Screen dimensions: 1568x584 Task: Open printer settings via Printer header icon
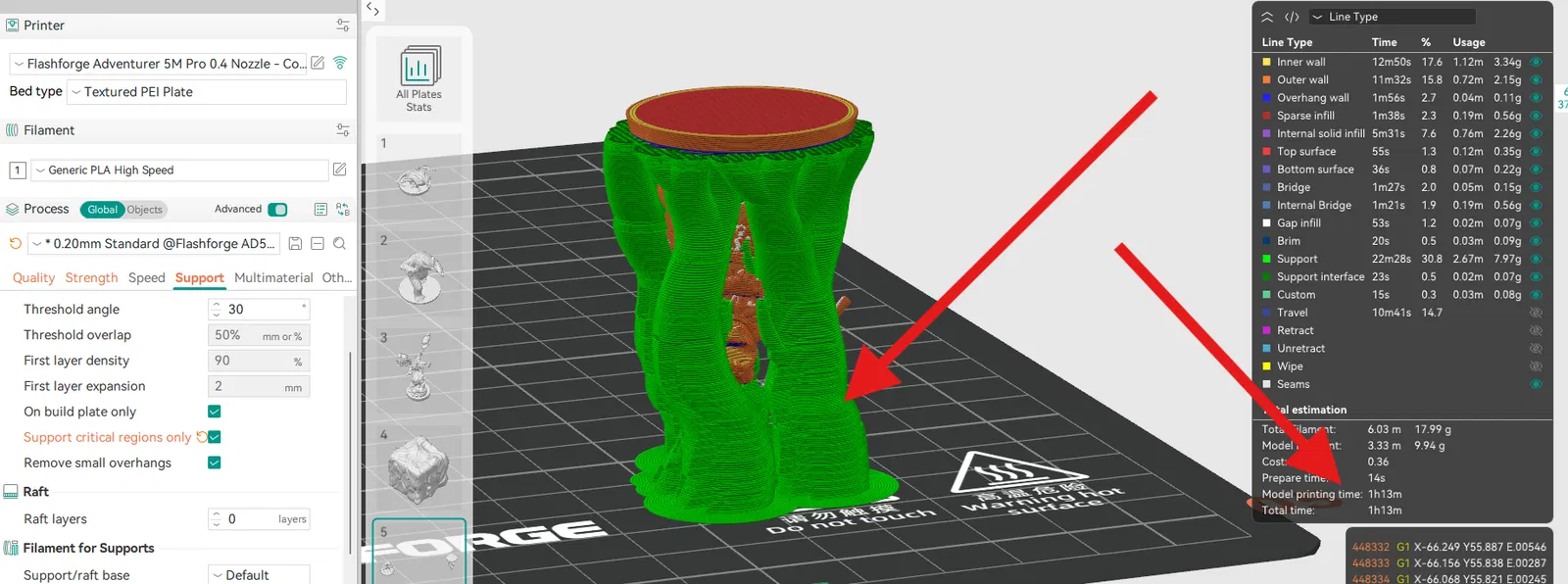343,25
